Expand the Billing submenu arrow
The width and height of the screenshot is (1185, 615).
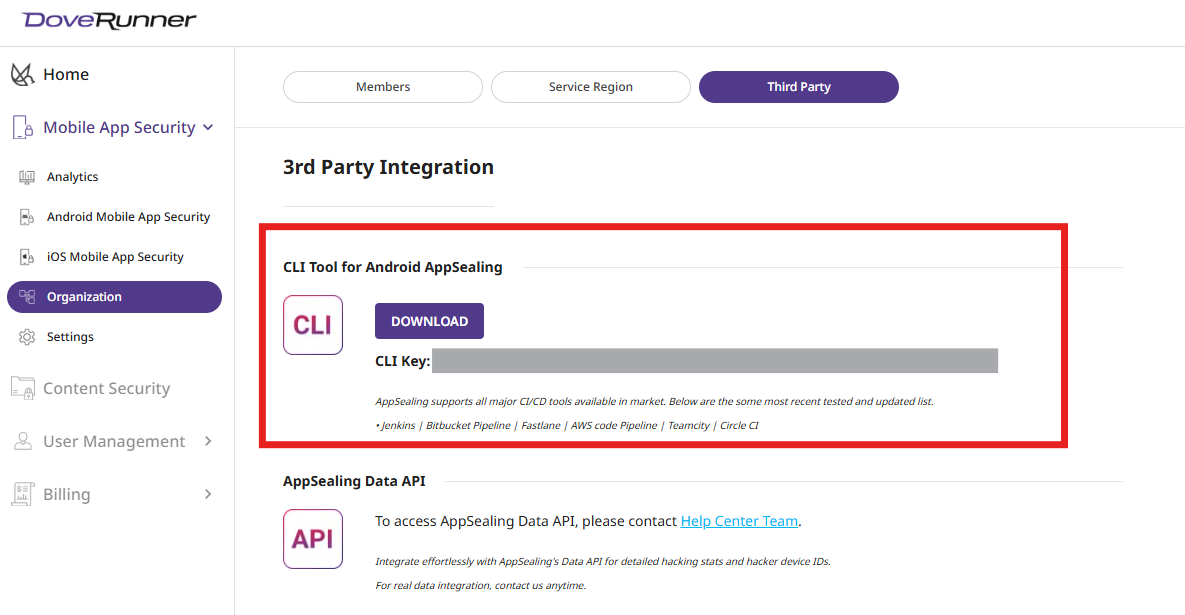[208, 493]
